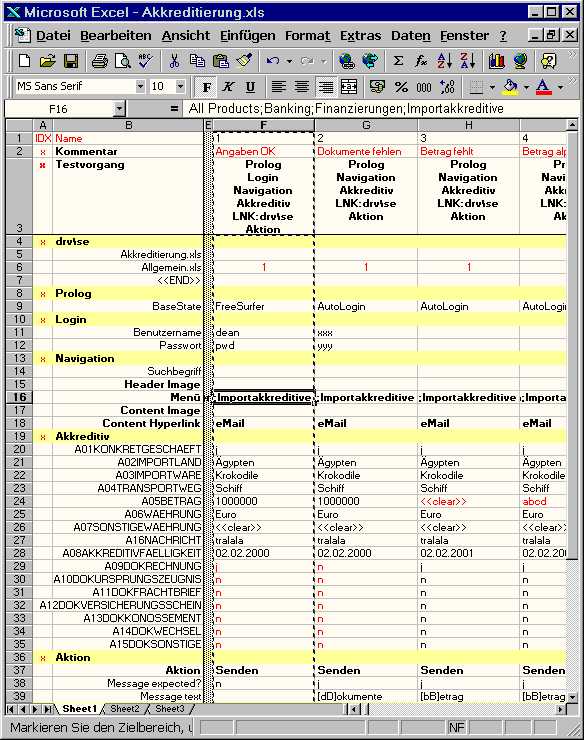Print the sheet with the printer icon
Screen dimensions: 584x740
coord(100,61)
